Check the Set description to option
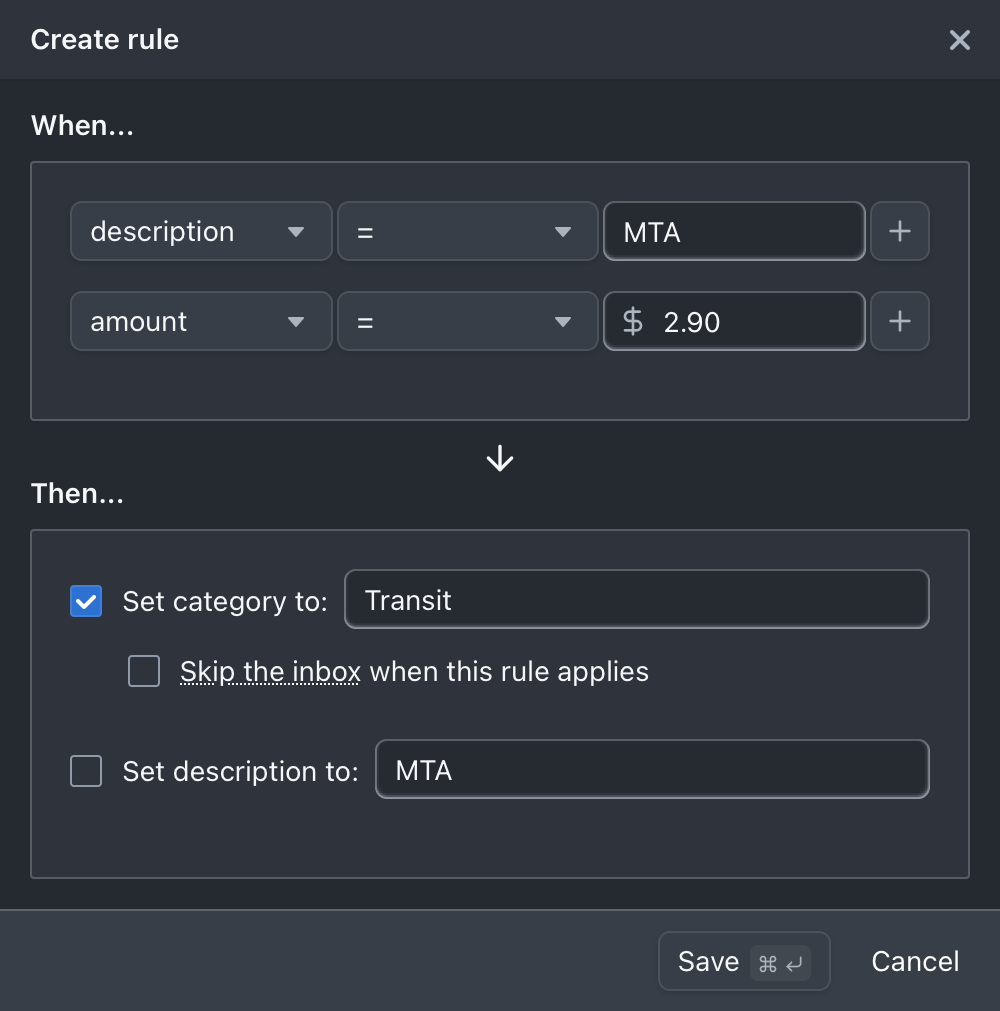The width and height of the screenshot is (1000, 1011). click(x=86, y=770)
